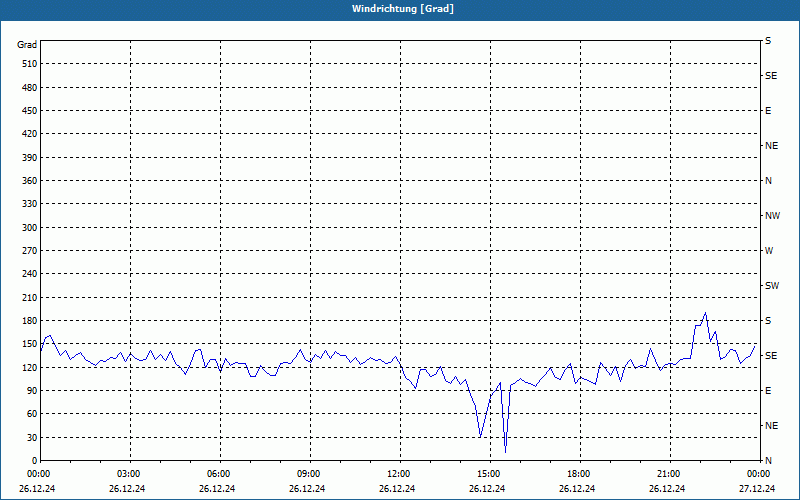Select the 180 y-axis label
The height and width of the screenshot is (500, 800).
30,321
